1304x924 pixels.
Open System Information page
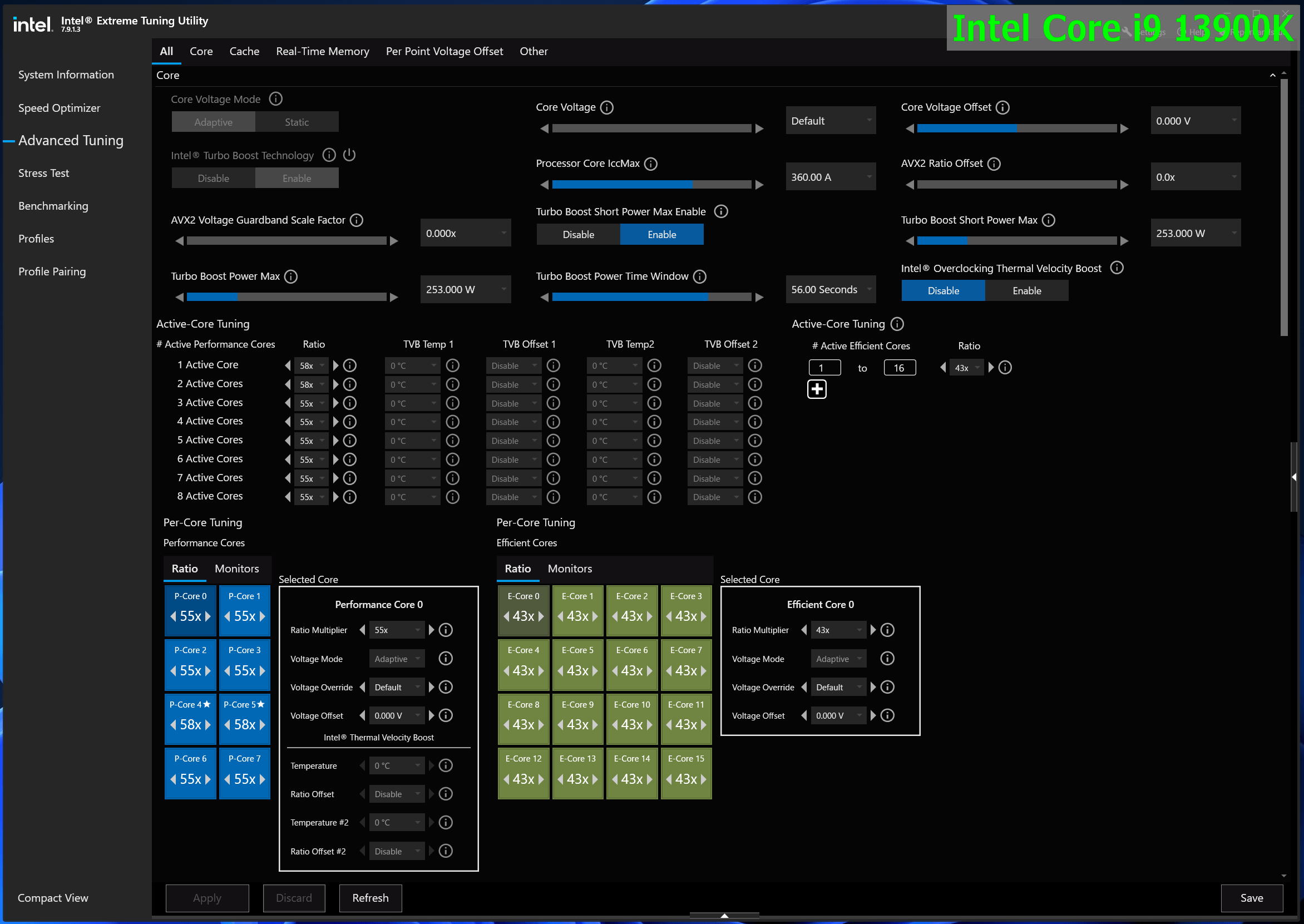(x=66, y=75)
